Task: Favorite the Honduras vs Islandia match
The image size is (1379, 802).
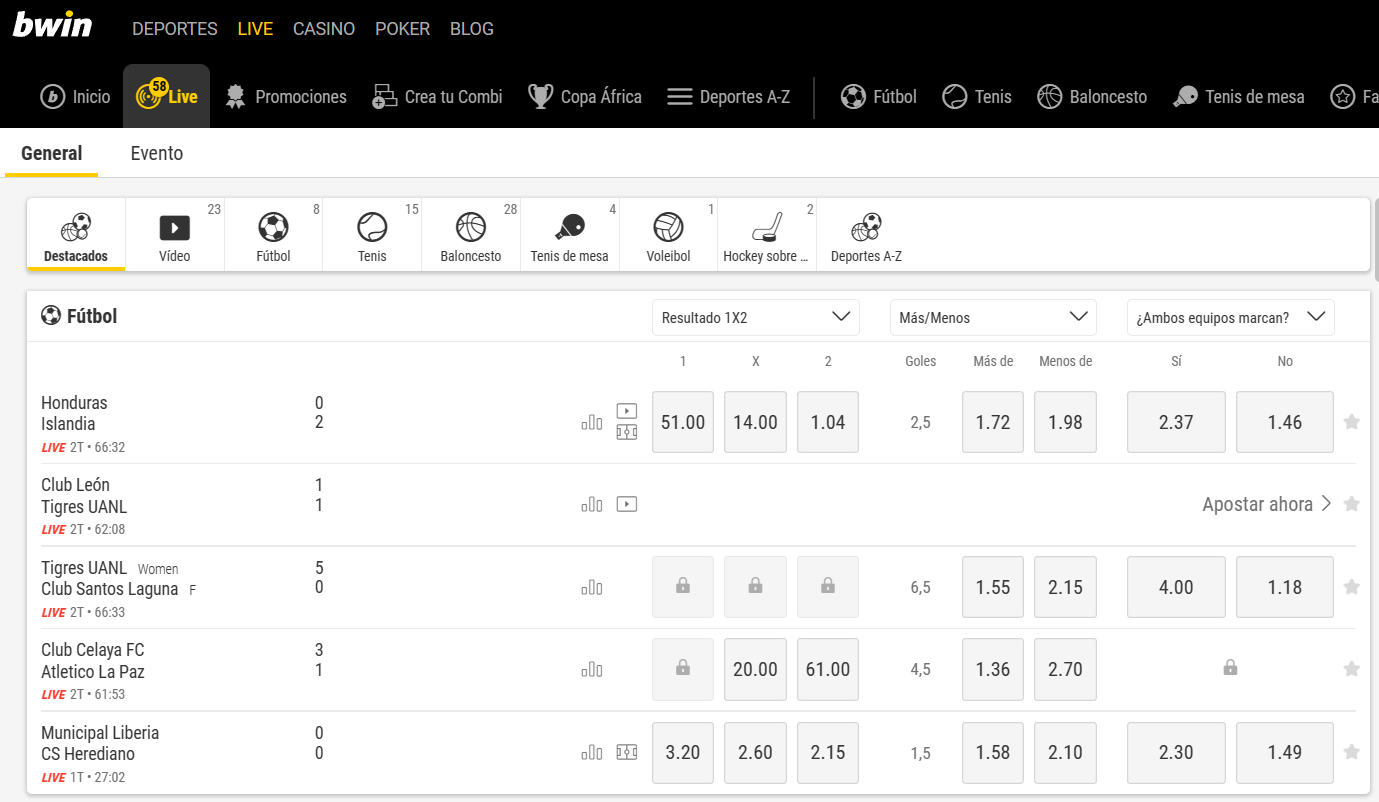Action: [x=1352, y=422]
